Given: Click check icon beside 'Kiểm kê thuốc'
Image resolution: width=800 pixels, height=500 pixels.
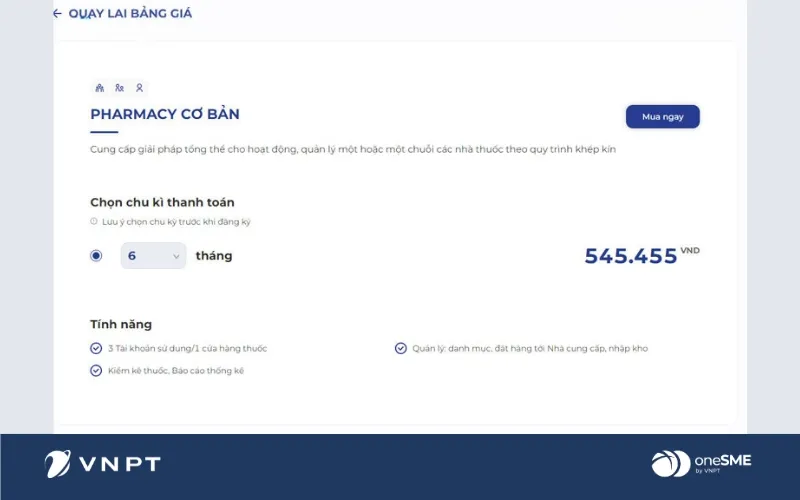Looking at the screenshot, I should pyautogui.click(x=96, y=370).
